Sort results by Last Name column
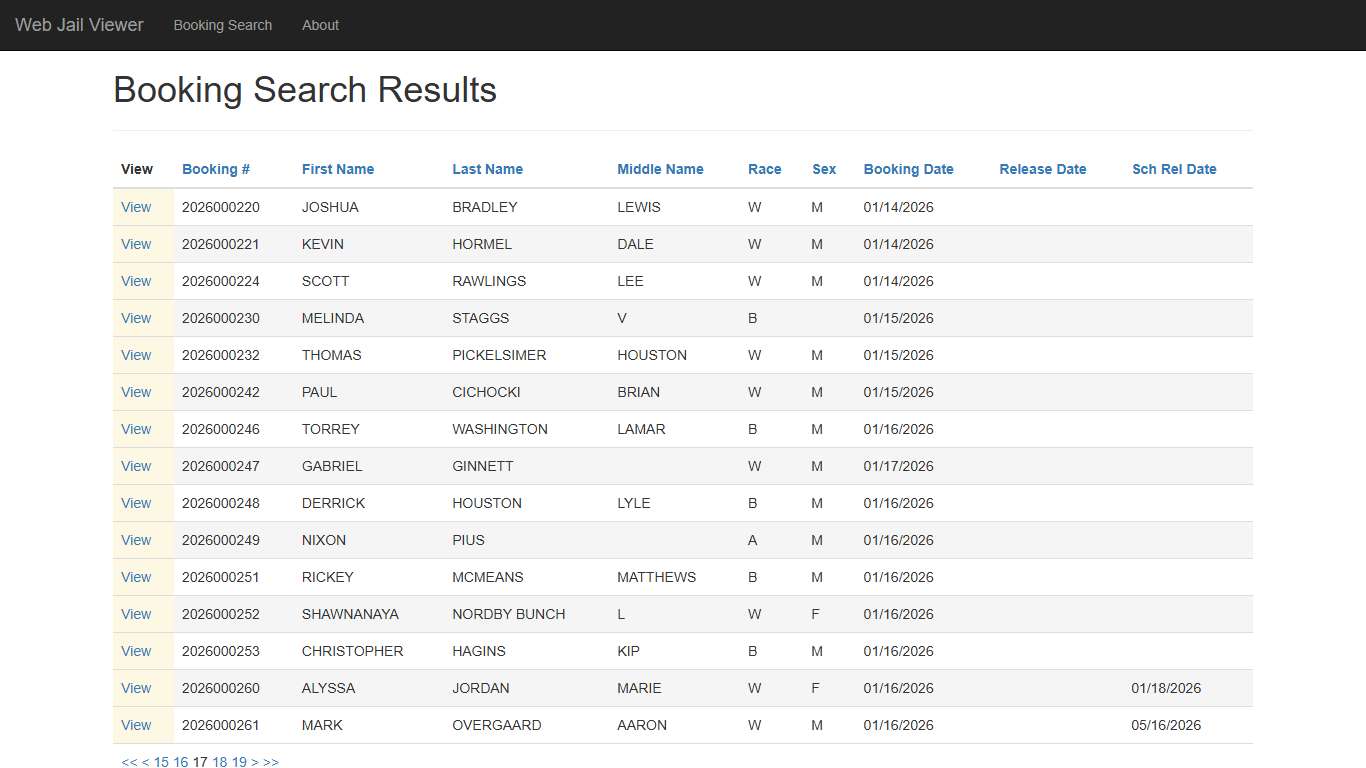This screenshot has height=768, width=1366. [487, 169]
